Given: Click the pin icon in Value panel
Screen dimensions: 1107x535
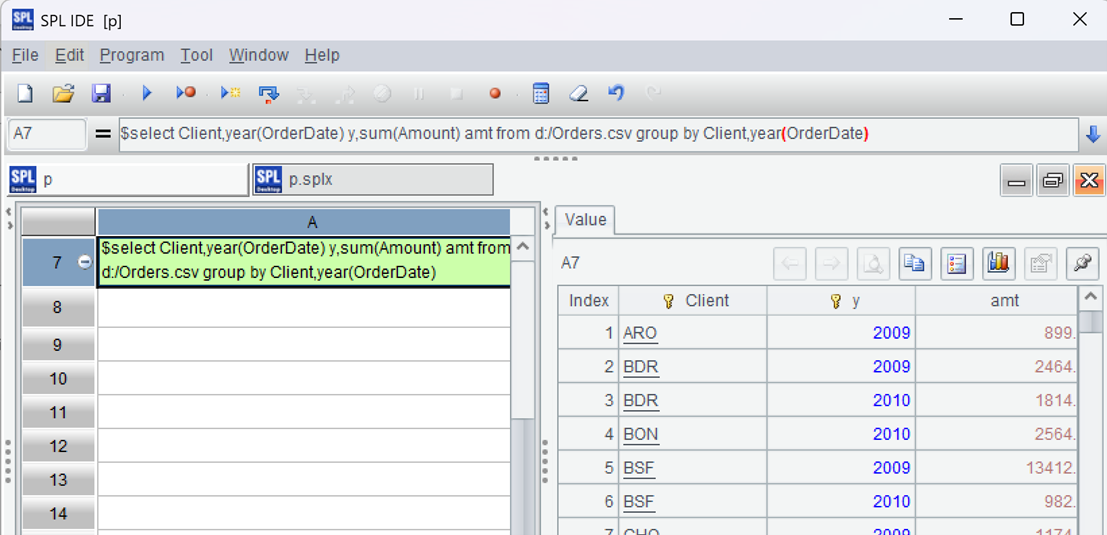Looking at the screenshot, I should [x=1082, y=263].
